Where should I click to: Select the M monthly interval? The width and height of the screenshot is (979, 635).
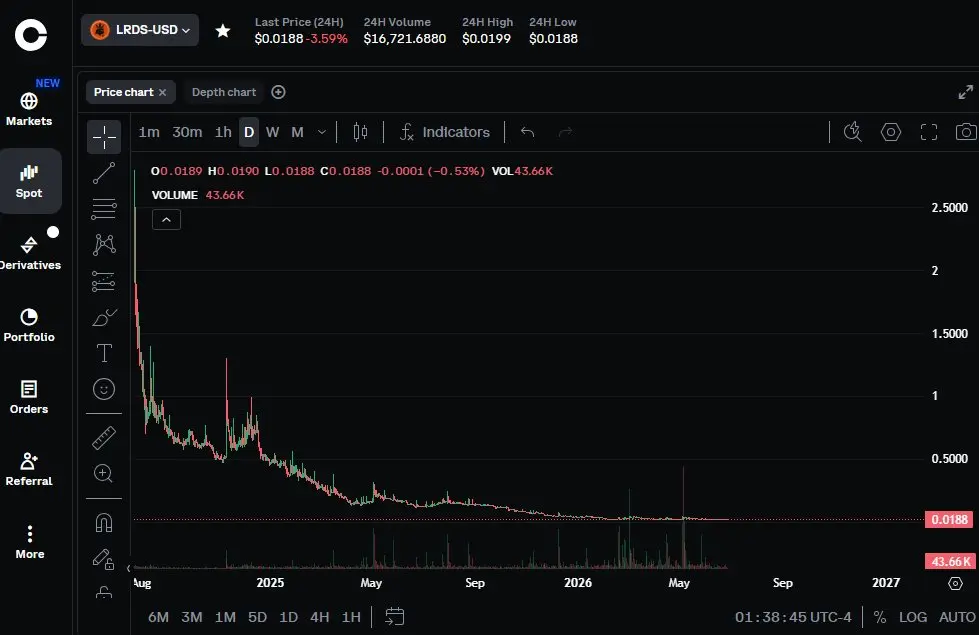[297, 132]
